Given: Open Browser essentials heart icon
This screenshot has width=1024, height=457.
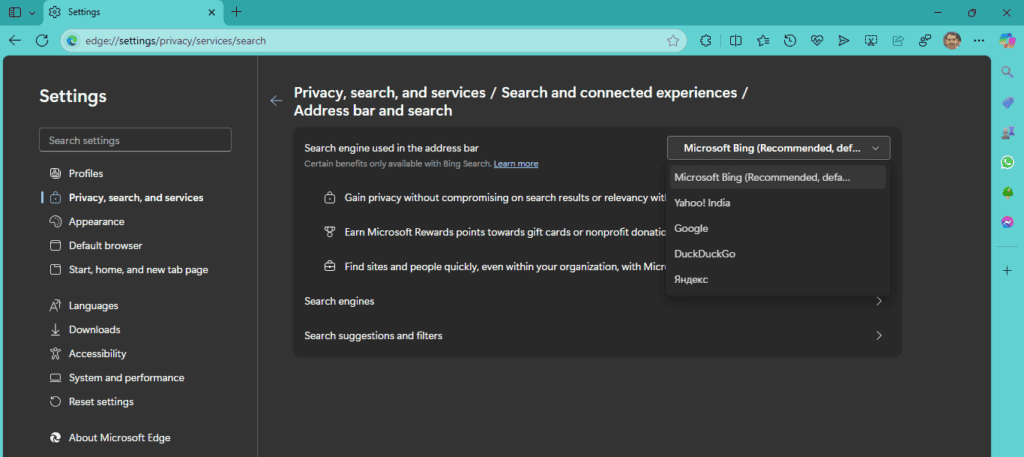Looking at the screenshot, I should pos(817,40).
